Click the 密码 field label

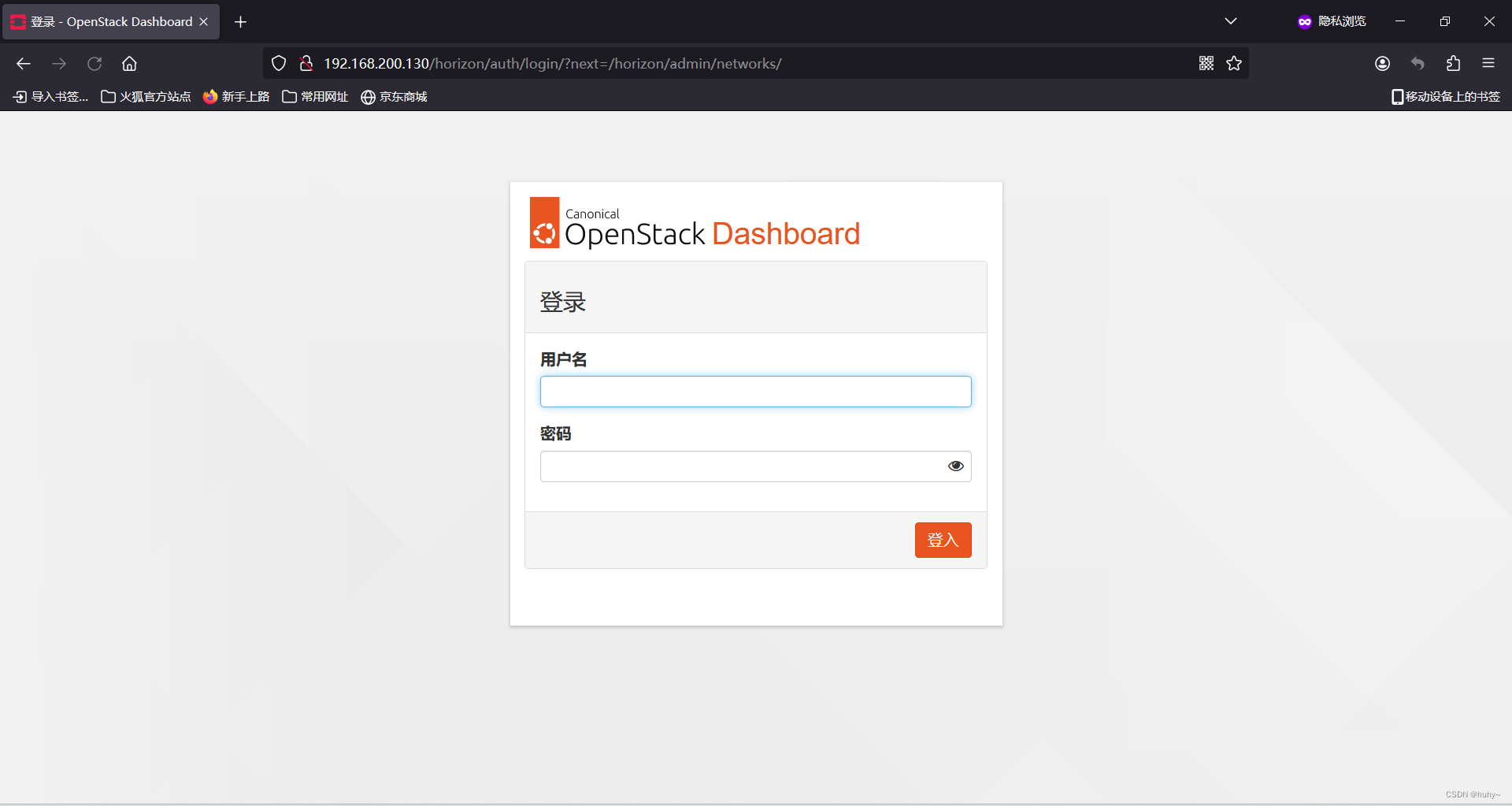556,434
